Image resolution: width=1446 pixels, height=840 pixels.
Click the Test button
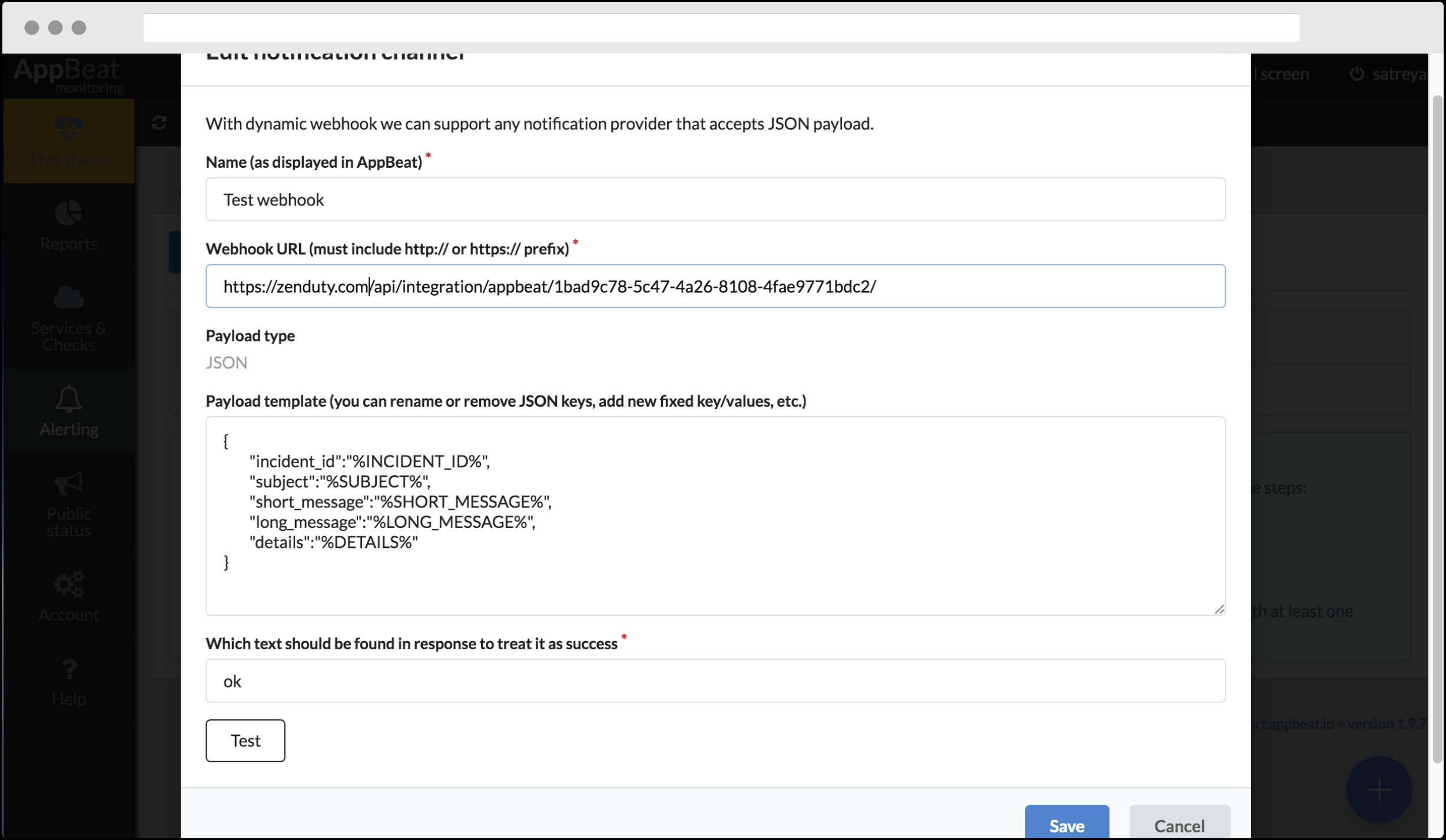pos(245,741)
